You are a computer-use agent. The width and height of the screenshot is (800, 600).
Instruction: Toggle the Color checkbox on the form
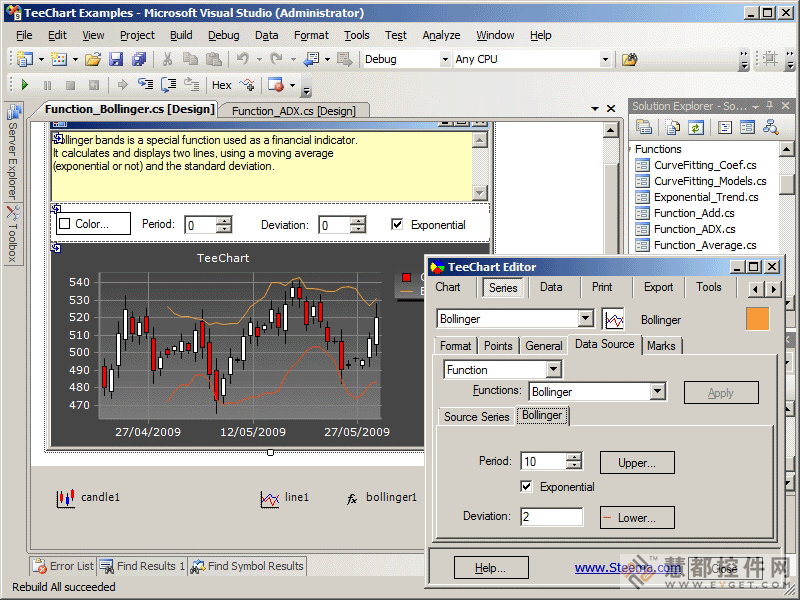point(65,224)
